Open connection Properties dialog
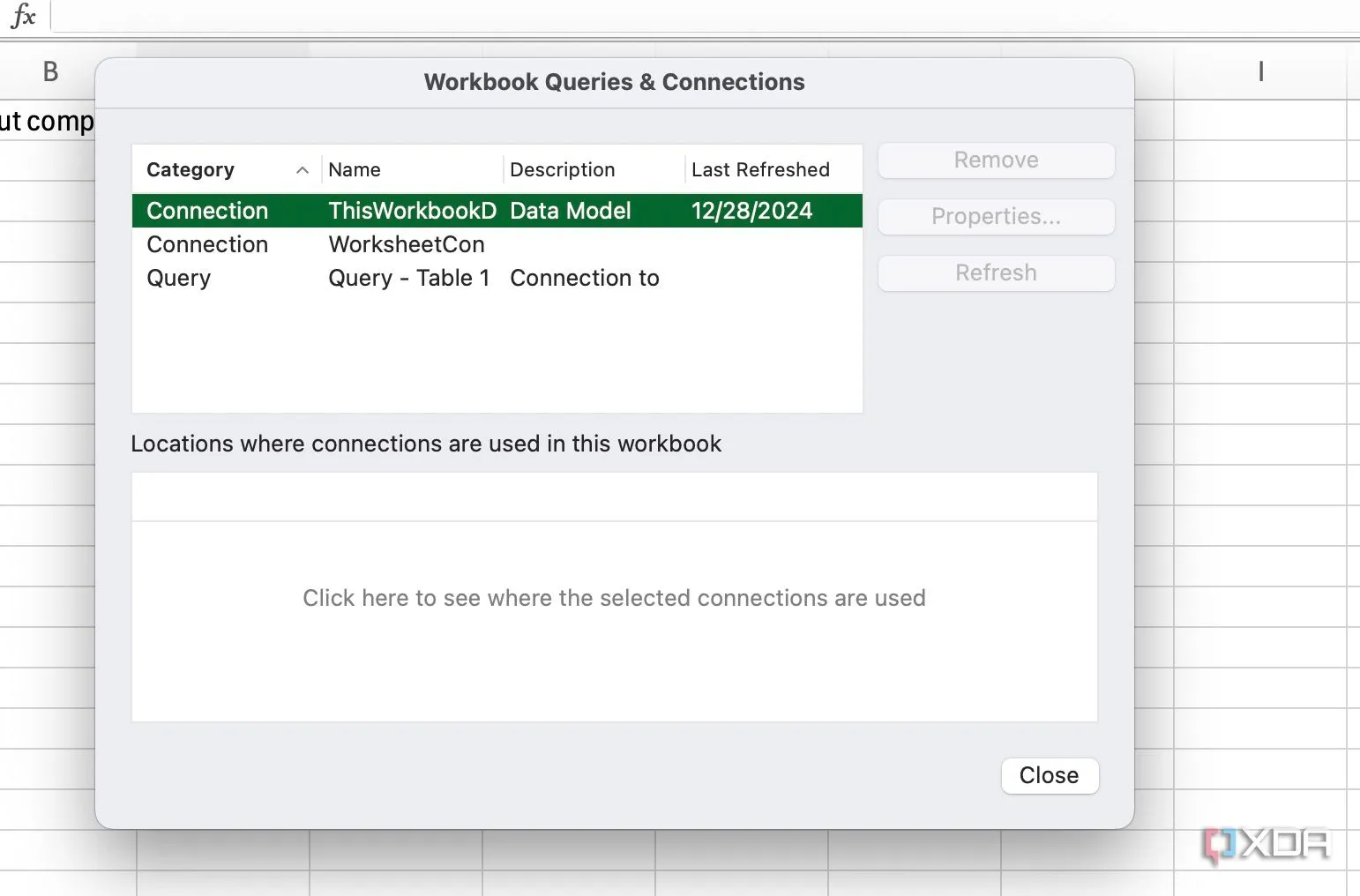The width and height of the screenshot is (1360, 896). tap(996, 217)
